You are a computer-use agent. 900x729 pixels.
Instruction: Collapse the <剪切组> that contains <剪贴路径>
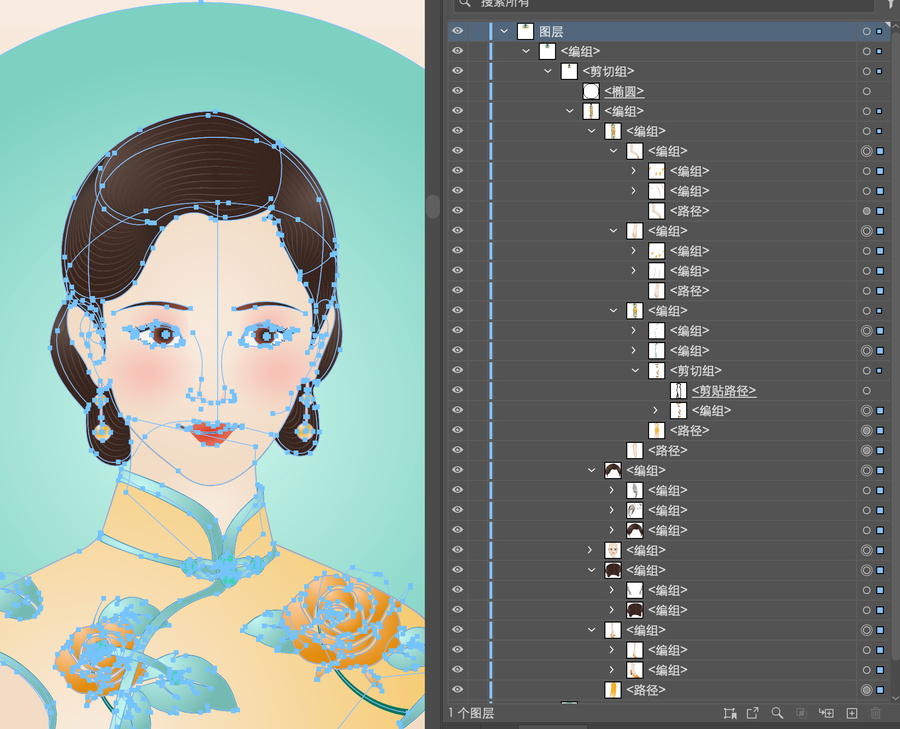pyautogui.click(x=635, y=371)
